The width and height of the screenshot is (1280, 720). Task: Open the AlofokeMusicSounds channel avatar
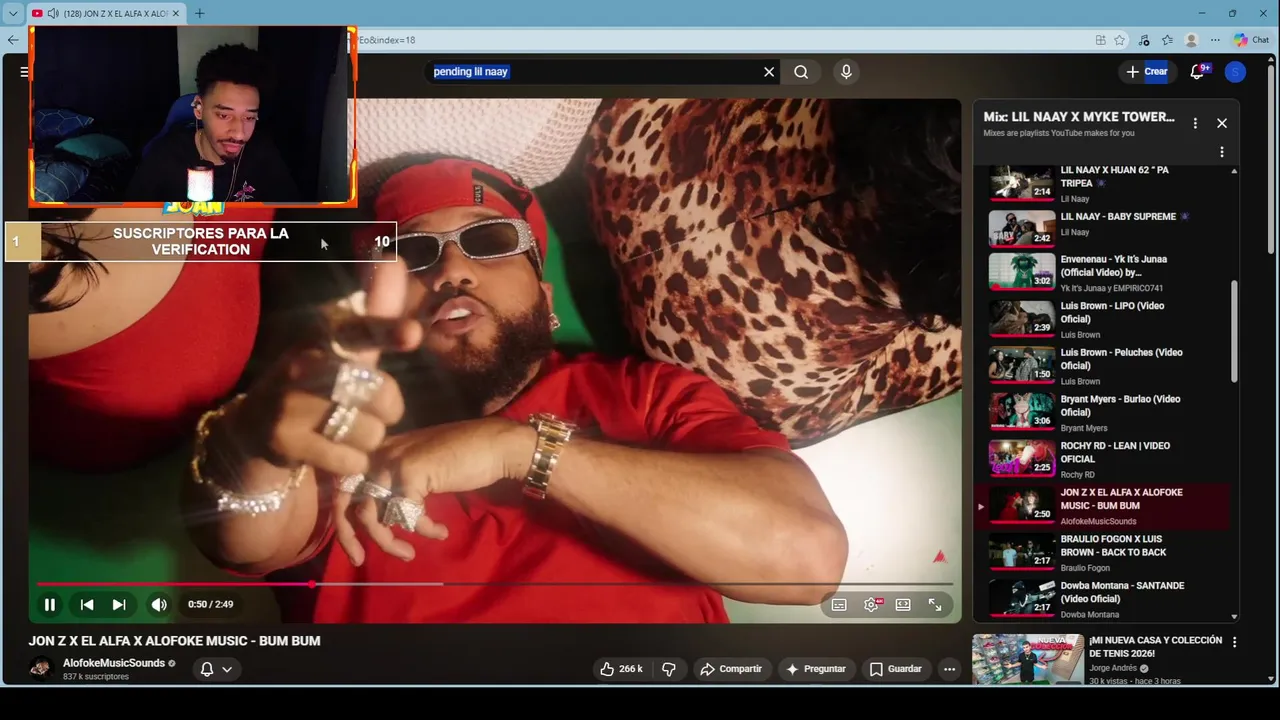tap(41, 669)
